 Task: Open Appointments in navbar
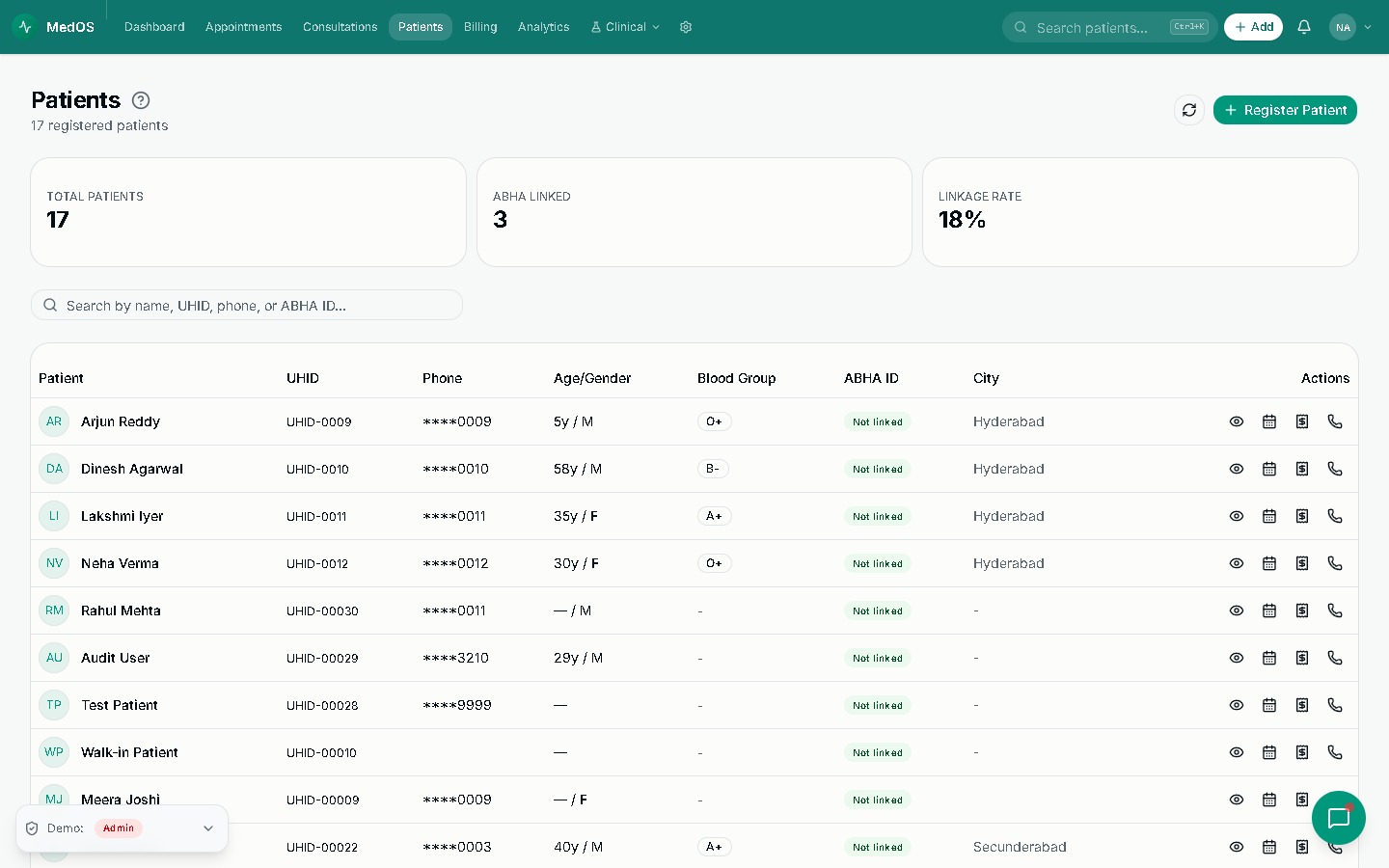[243, 27]
